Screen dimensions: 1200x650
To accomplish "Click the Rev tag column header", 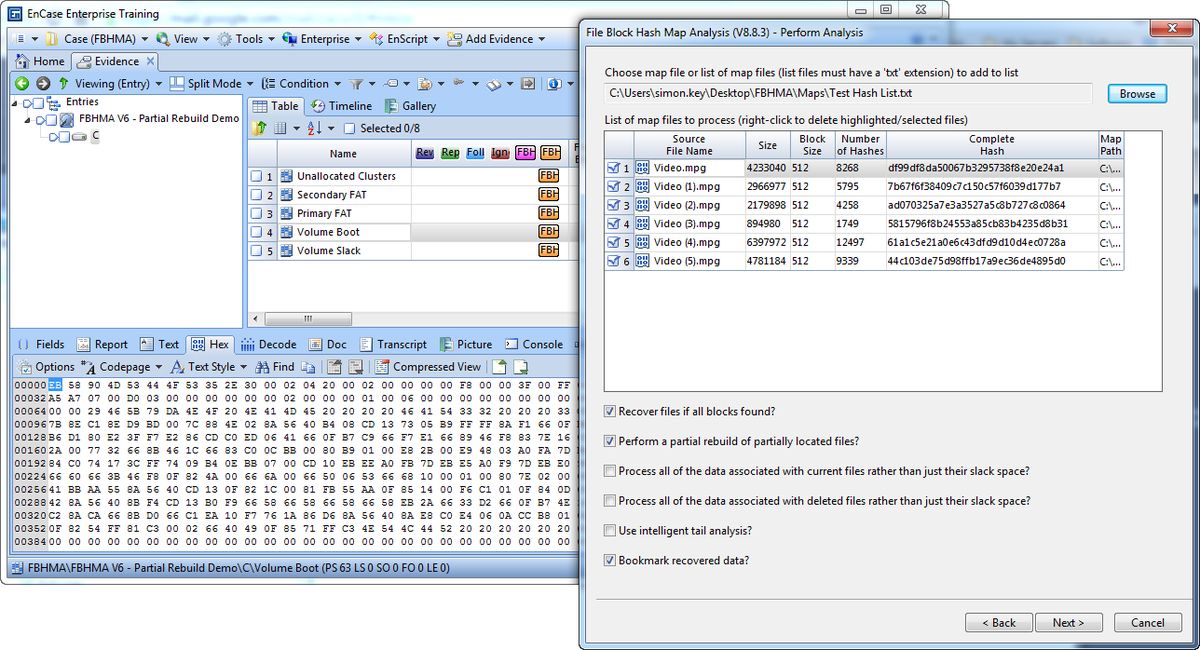I will click(x=424, y=153).
